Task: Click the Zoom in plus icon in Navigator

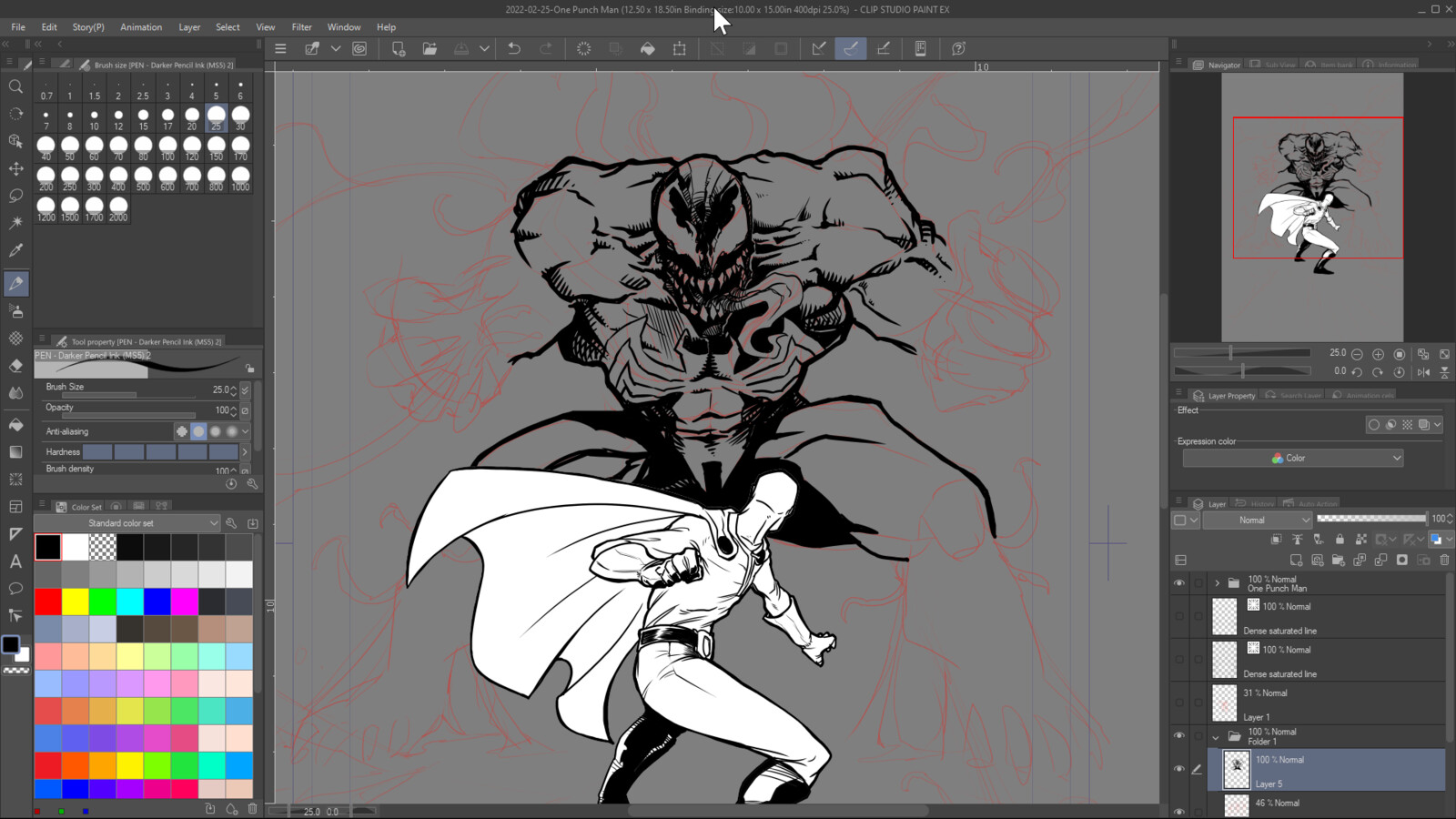Action: coord(1378,354)
